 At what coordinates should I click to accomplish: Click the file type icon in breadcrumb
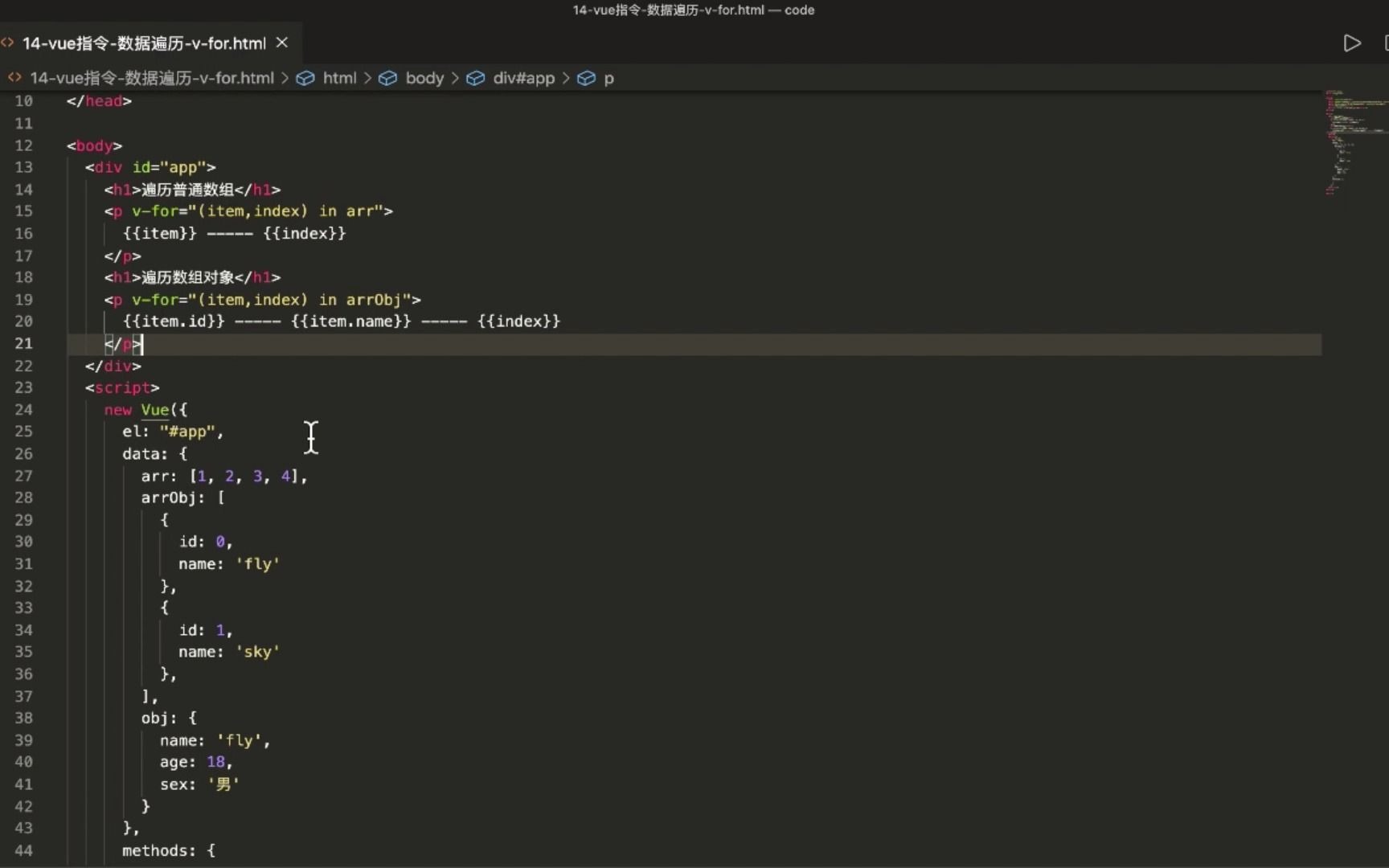[14, 77]
